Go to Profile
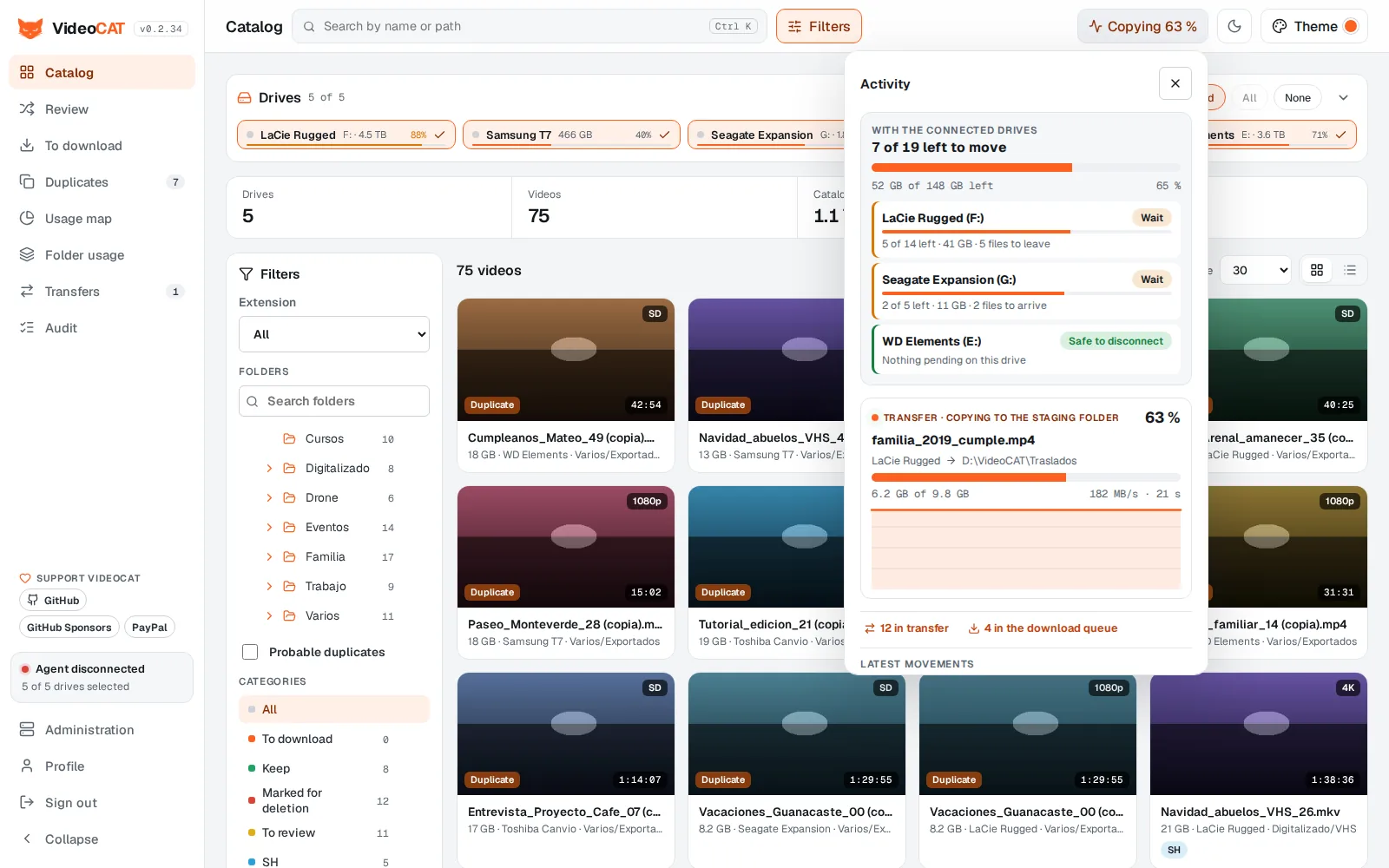 (102, 766)
